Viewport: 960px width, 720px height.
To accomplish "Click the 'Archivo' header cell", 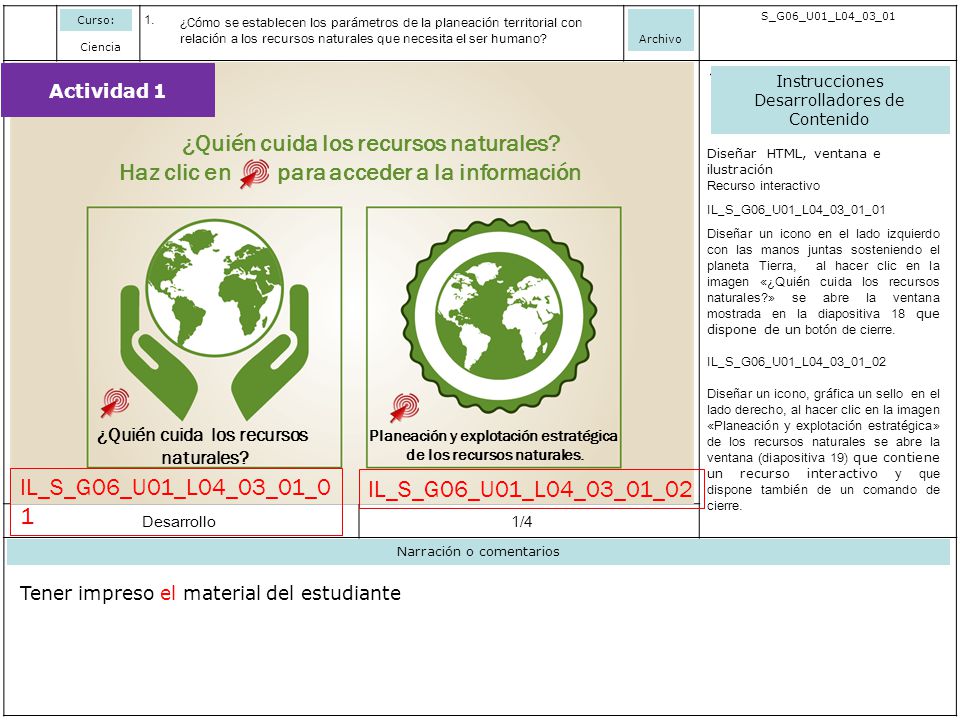I will [660, 30].
